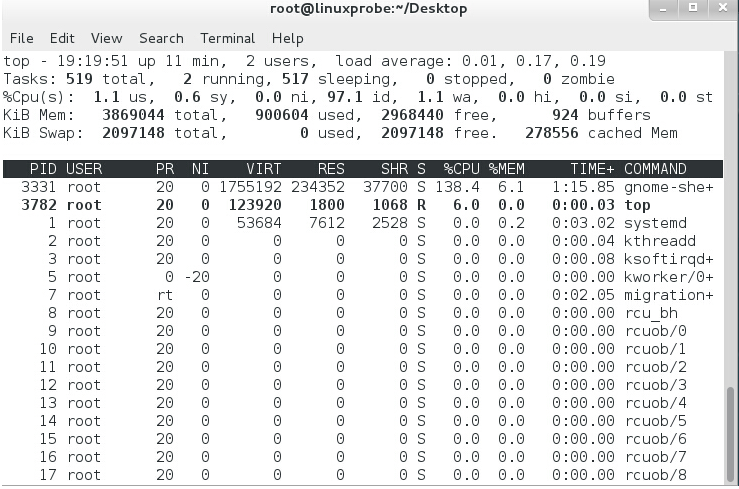Click the 1:15.85 time value

(583, 187)
